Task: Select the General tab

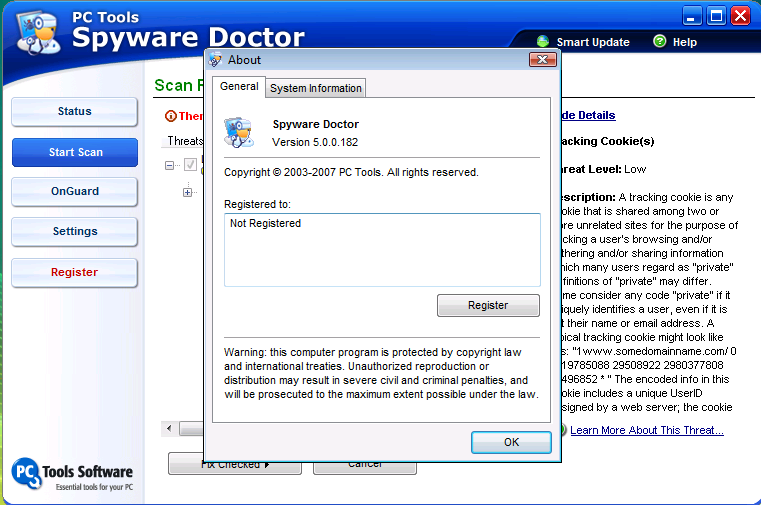Action: [x=239, y=87]
